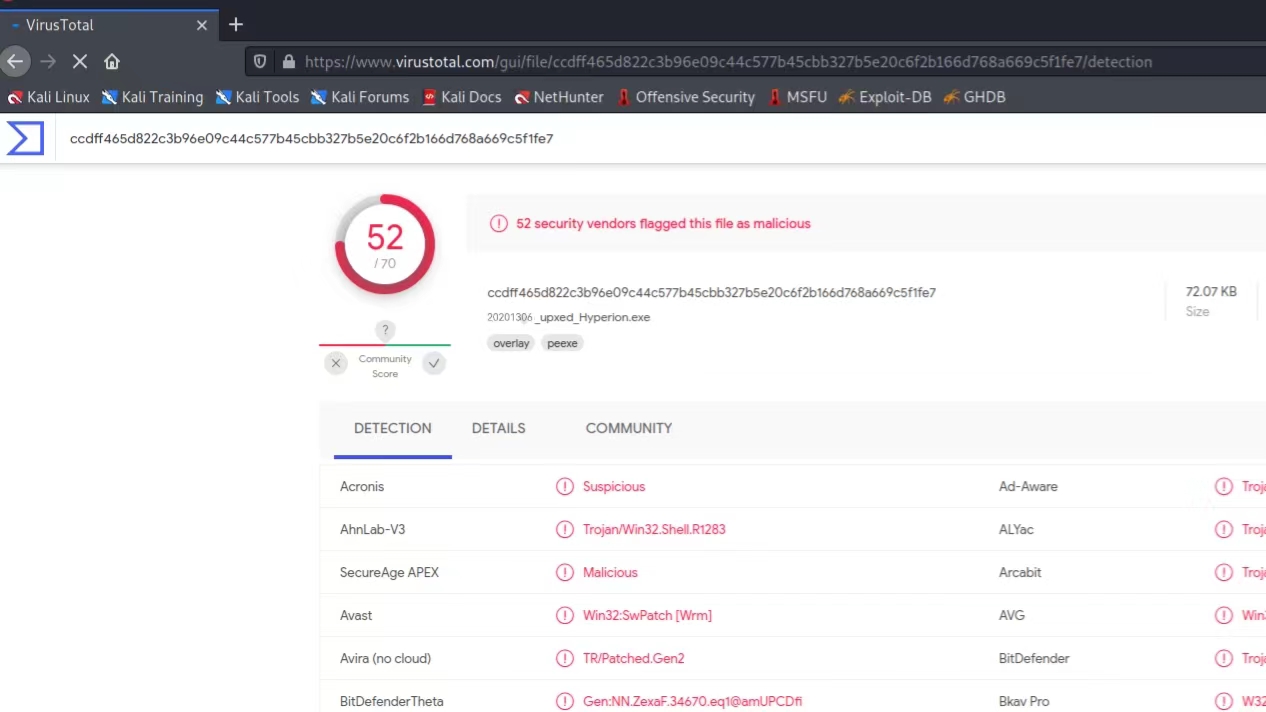This screenshot has width=1266, height=712.
Task: Click the VirusTotal sigma logo
Action: (25, 138)
